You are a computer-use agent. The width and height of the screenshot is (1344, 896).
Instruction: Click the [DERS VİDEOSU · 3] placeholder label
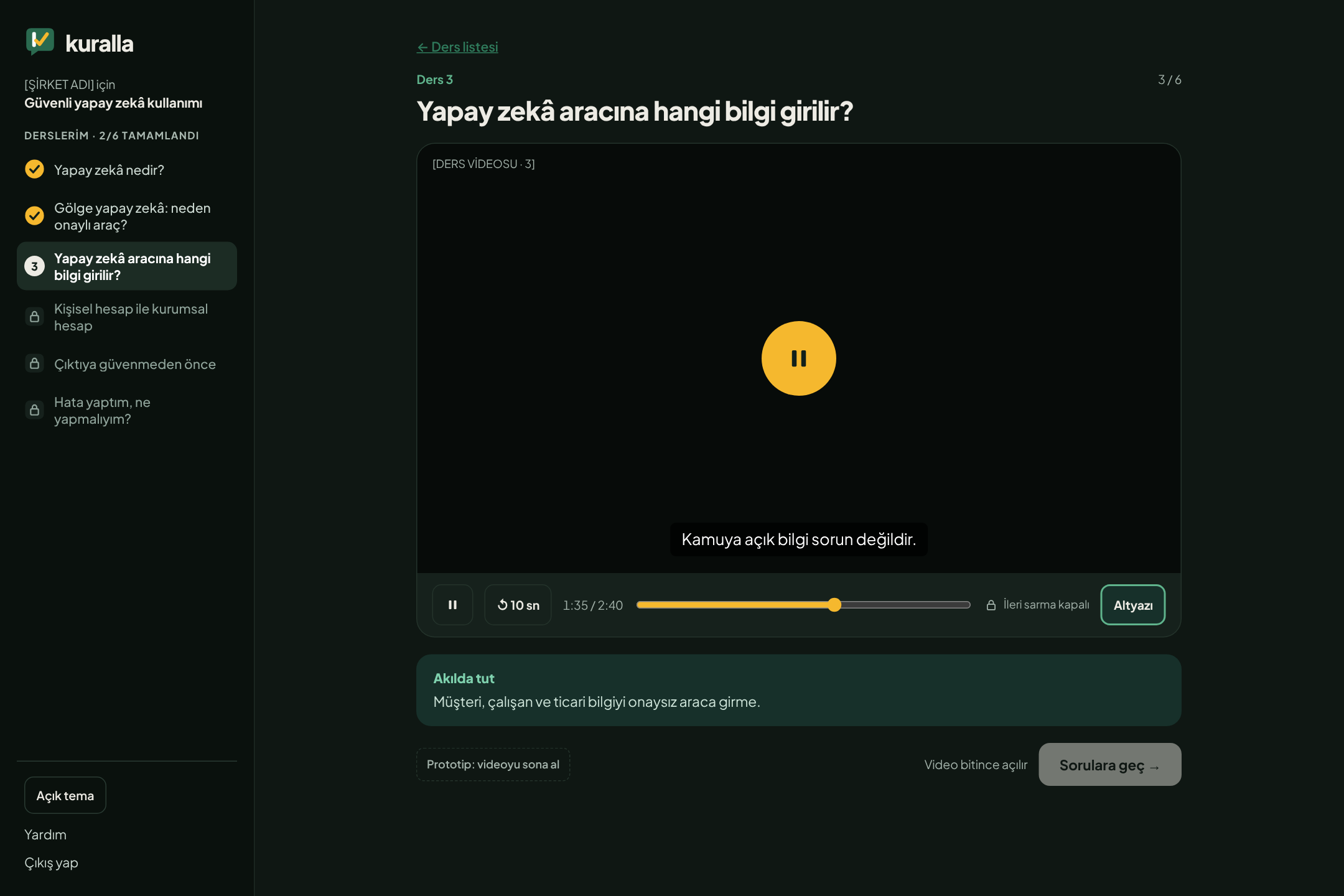pos(483,164)
